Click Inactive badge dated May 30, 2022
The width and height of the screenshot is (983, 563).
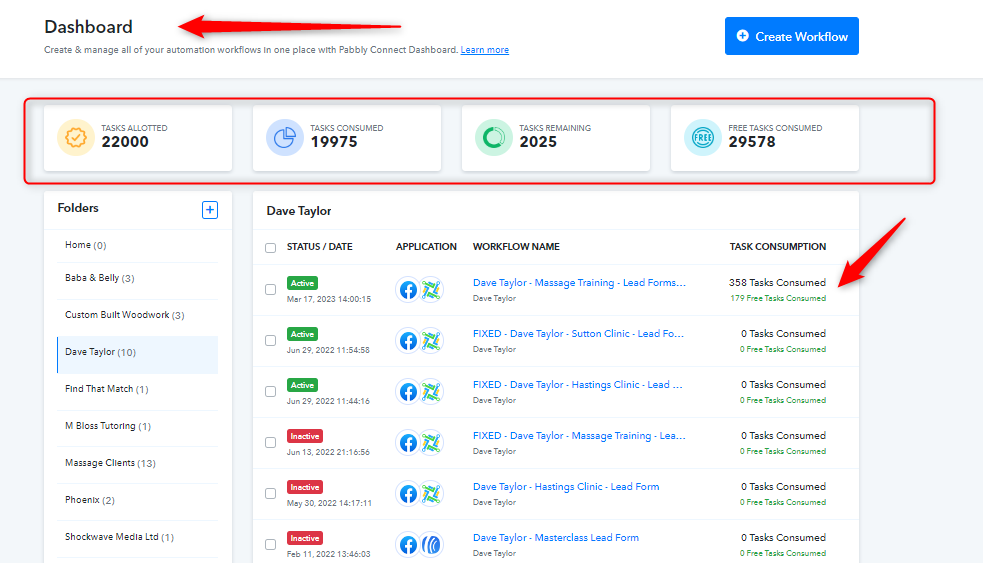coord(305,487)
